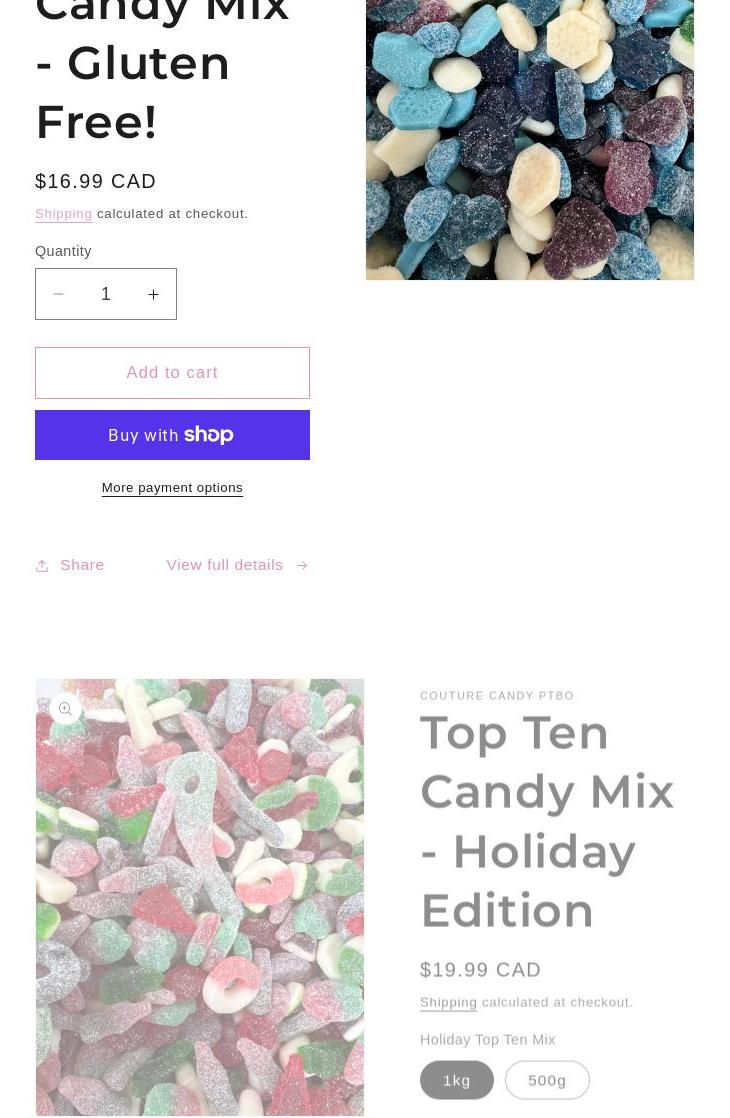
Task: Open Shipping link under $19.99 price
Action: click(448, 1002)
